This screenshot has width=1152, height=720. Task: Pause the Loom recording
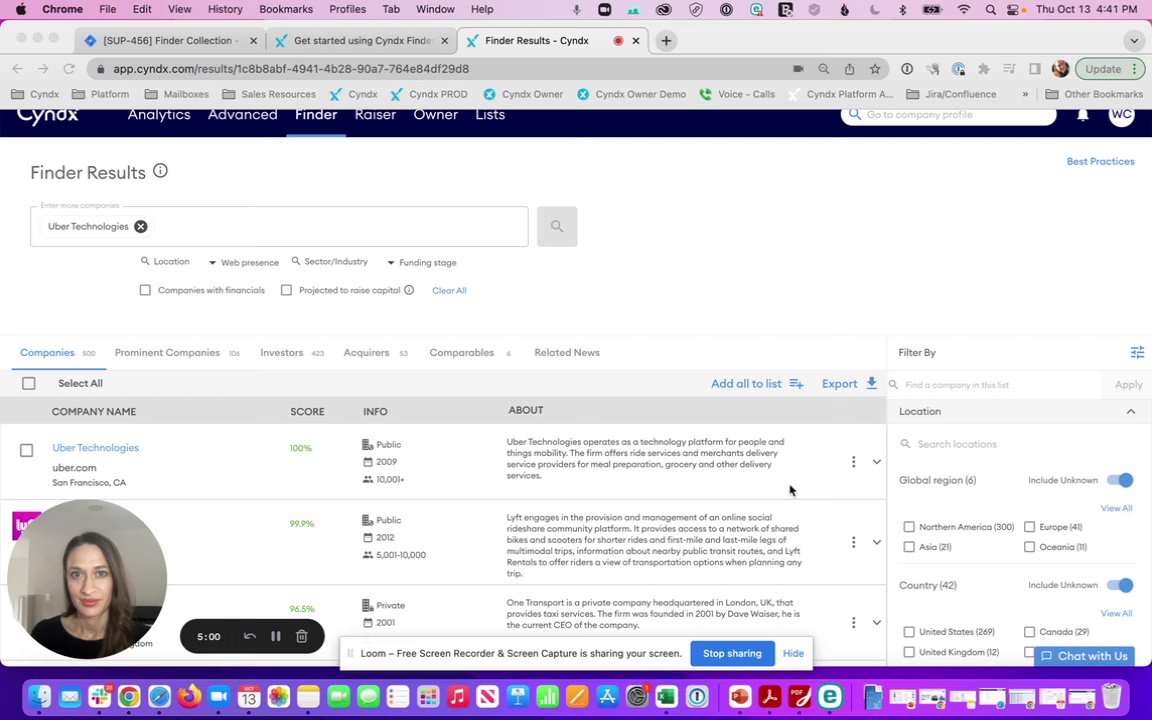(276, 636)
